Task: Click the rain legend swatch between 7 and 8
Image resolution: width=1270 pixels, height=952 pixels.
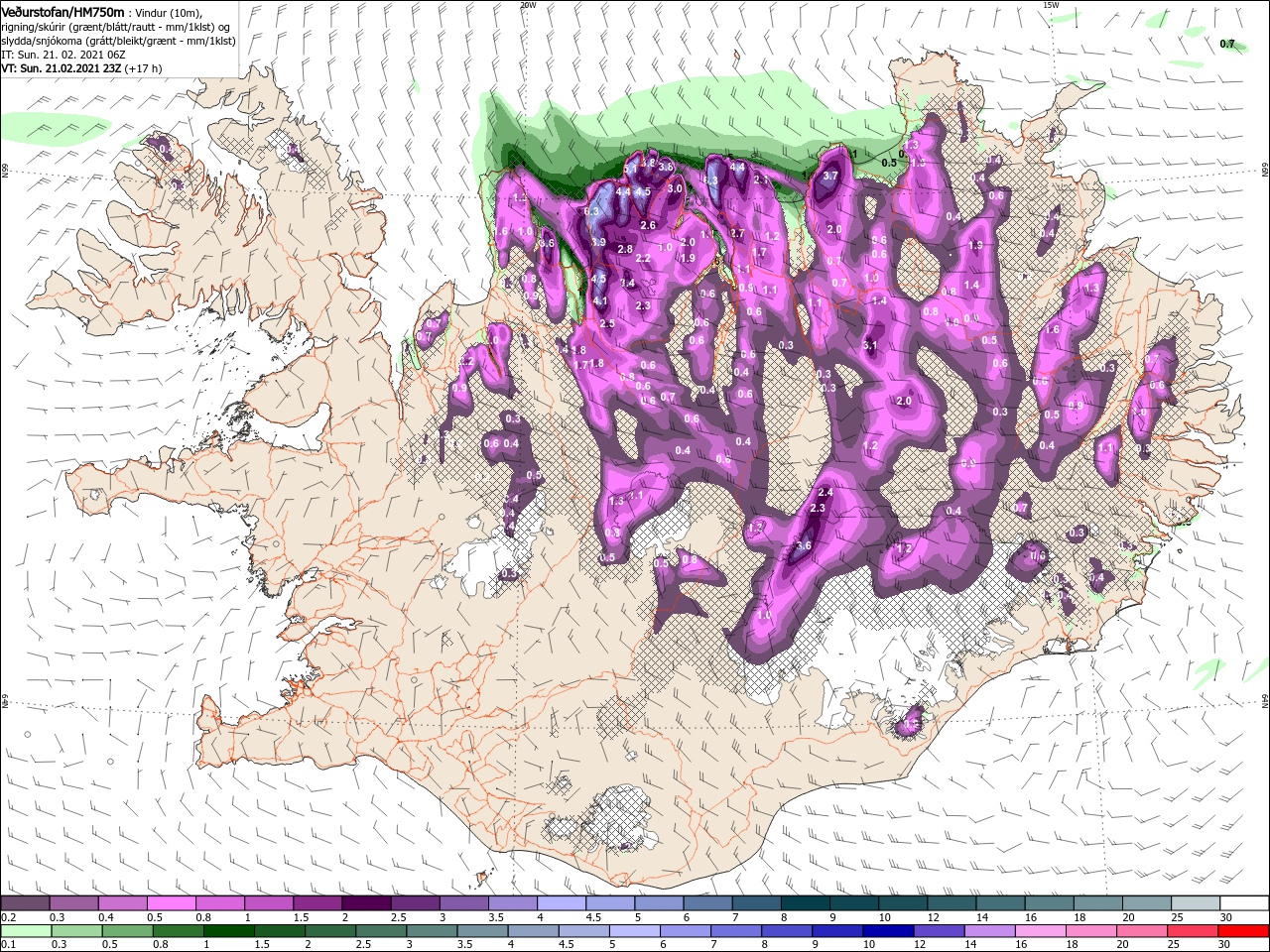Action: pyautogui.click(x=737, y=931)
